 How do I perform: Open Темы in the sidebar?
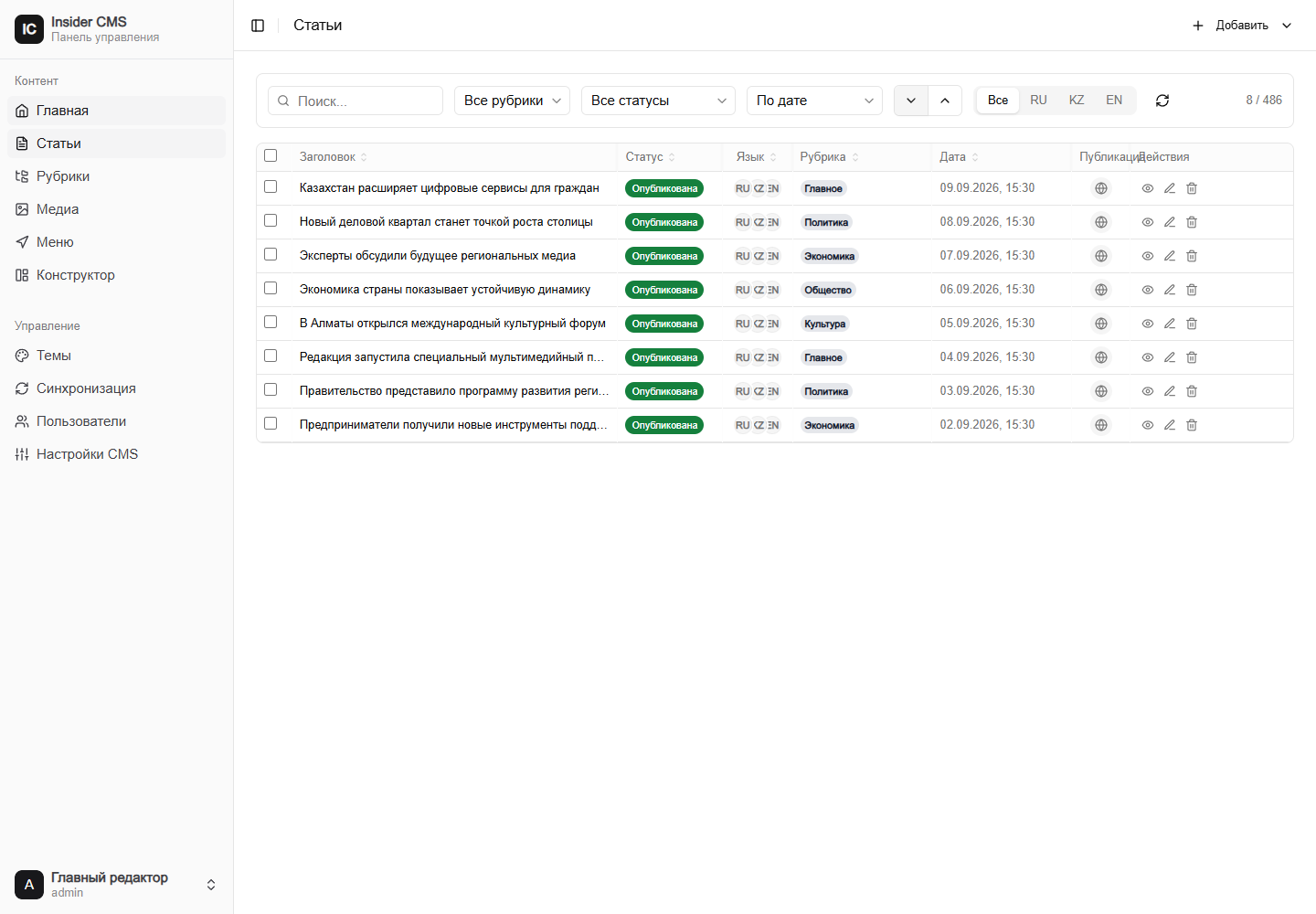(117, 356)
